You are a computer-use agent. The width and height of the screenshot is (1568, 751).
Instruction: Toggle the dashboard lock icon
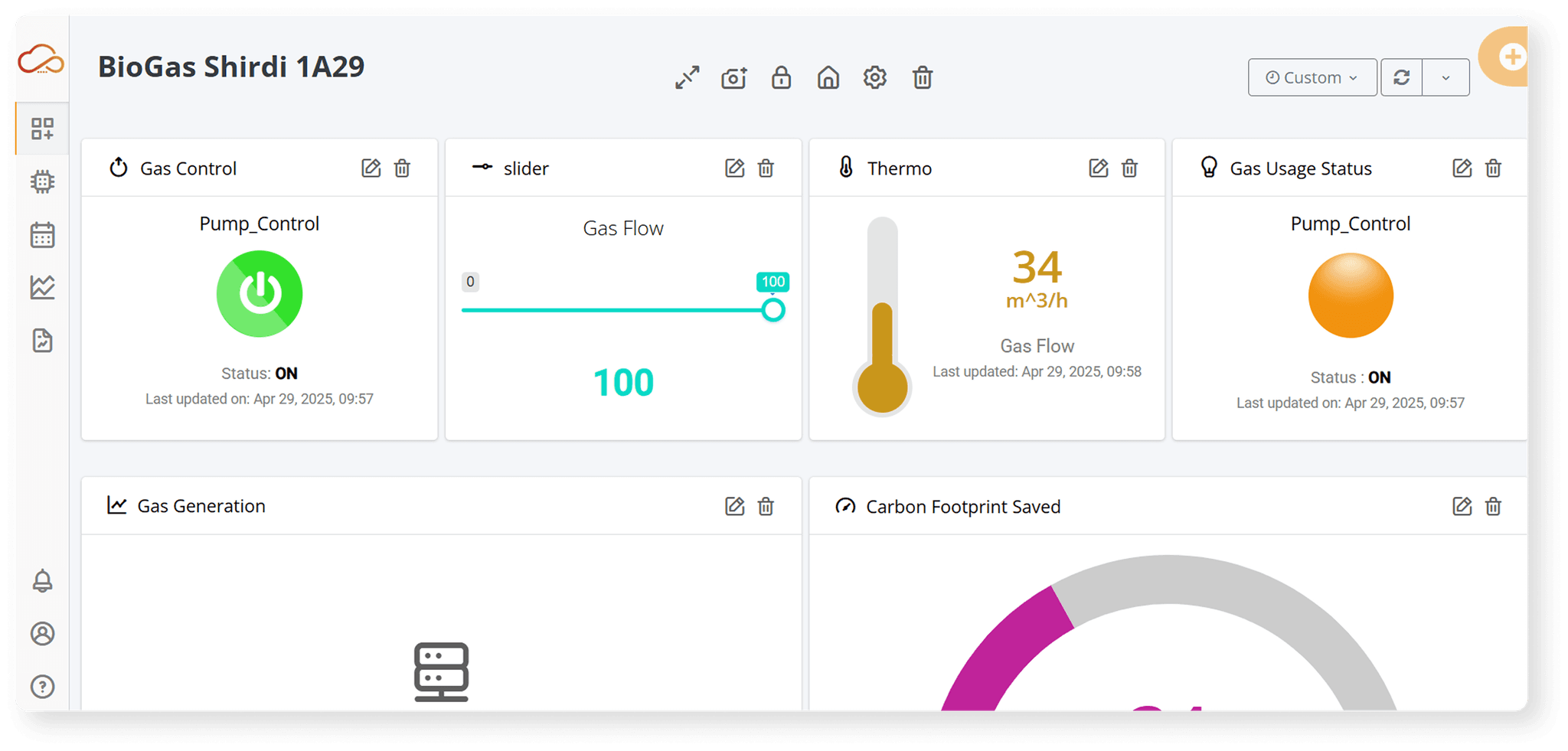point(781,77)
